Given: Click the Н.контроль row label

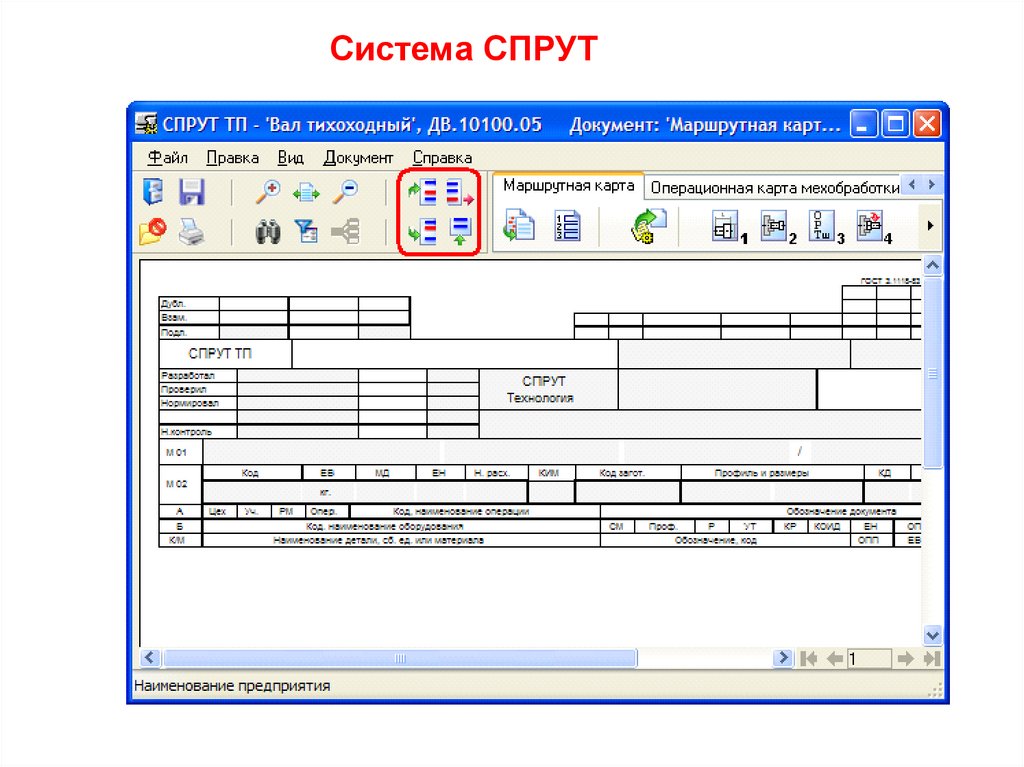Looking at the screenshot, I should (x=198, y=432).
